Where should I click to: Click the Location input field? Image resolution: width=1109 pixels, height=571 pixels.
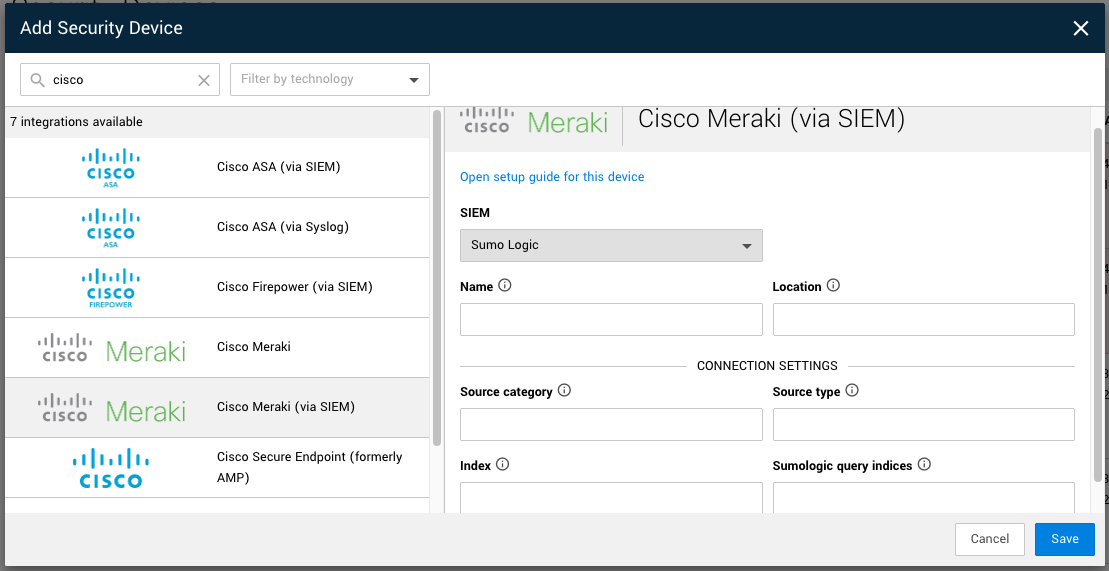(924, 319)
